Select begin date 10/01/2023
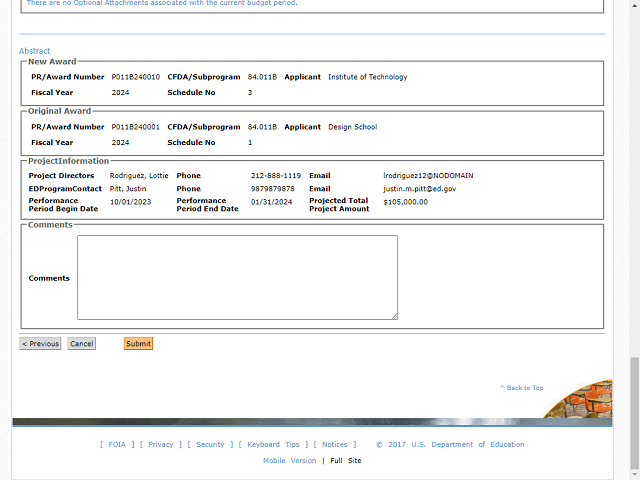 click(x=131, y=202)
